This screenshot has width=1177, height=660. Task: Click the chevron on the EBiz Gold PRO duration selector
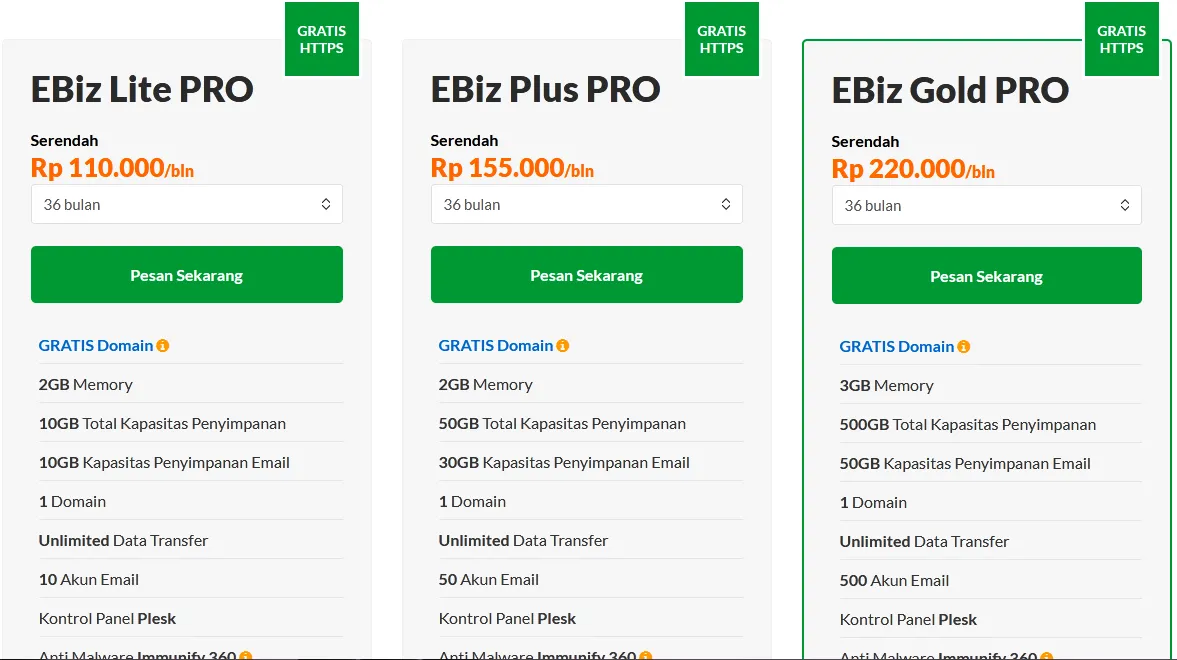[1126, 204]
